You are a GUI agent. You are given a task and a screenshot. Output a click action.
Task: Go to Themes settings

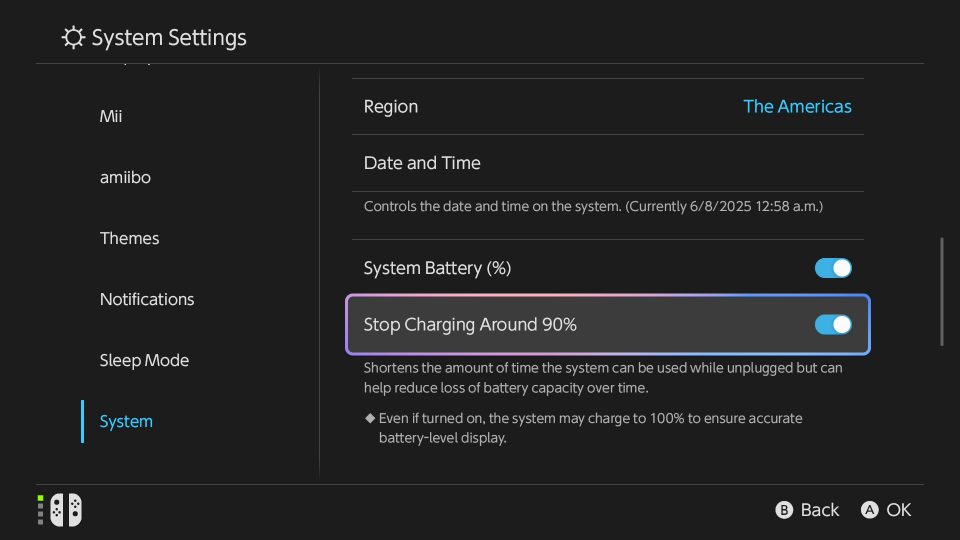tap(129, 238)
